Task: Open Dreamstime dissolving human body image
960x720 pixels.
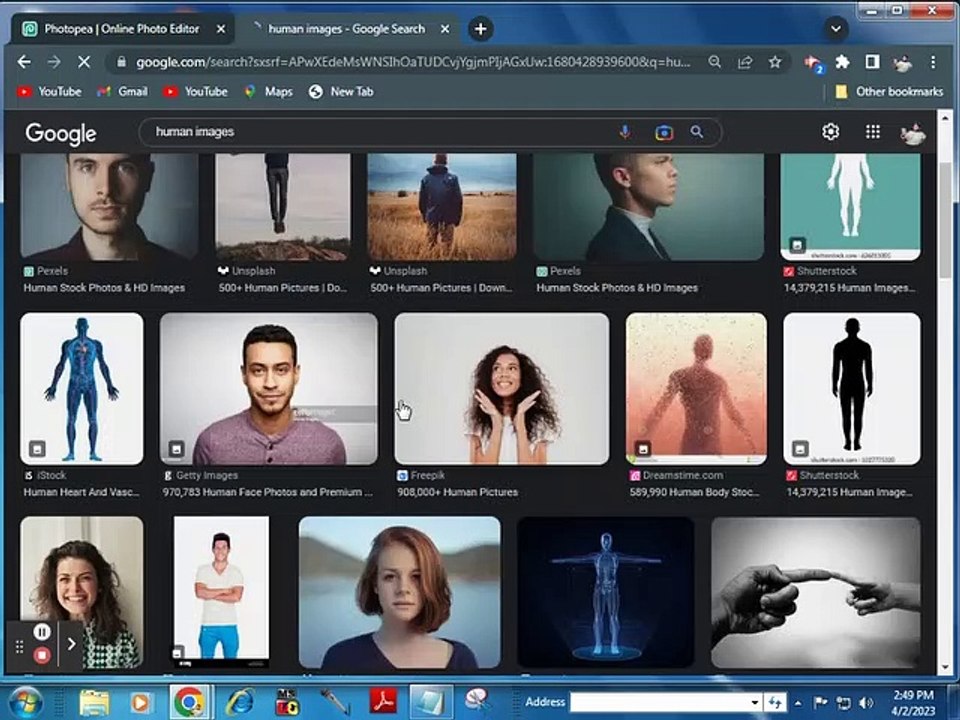Action: point(696,389)
